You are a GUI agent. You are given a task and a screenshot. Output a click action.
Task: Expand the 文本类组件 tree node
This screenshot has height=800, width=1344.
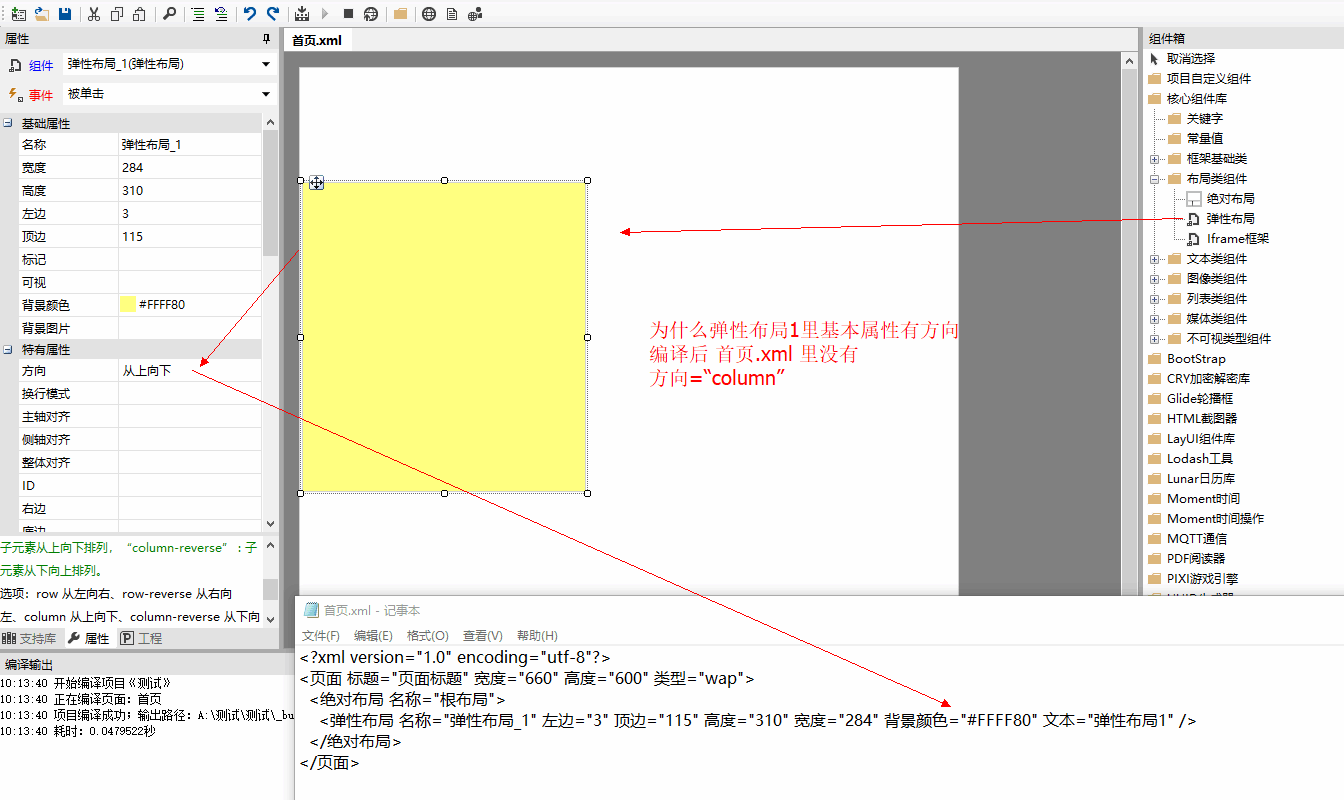pyautogui.click(x=1155, y=259)
